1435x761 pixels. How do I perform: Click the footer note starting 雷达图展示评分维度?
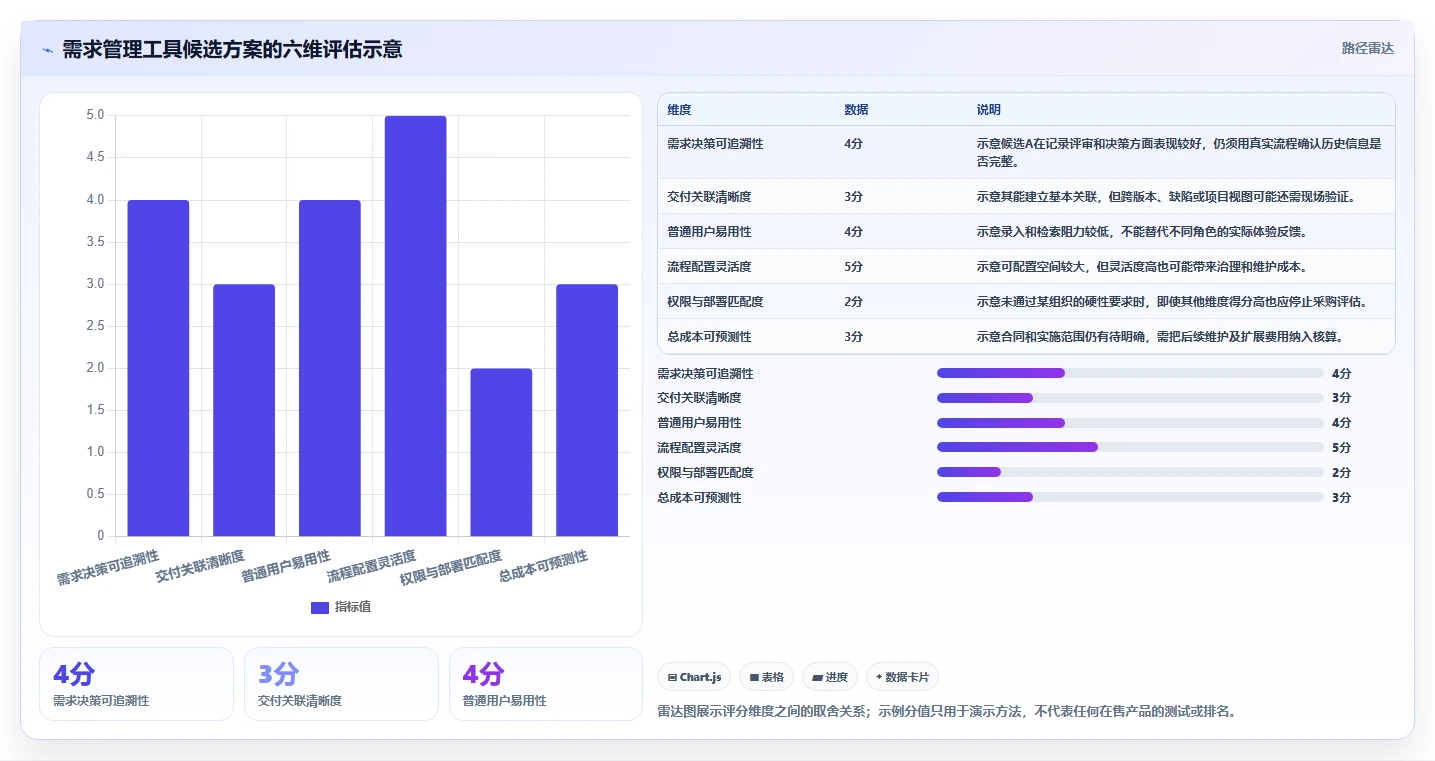946,712
